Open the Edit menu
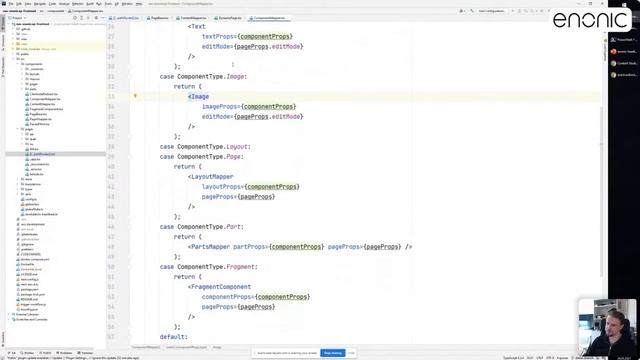640x360 pixels. point(19,4)
